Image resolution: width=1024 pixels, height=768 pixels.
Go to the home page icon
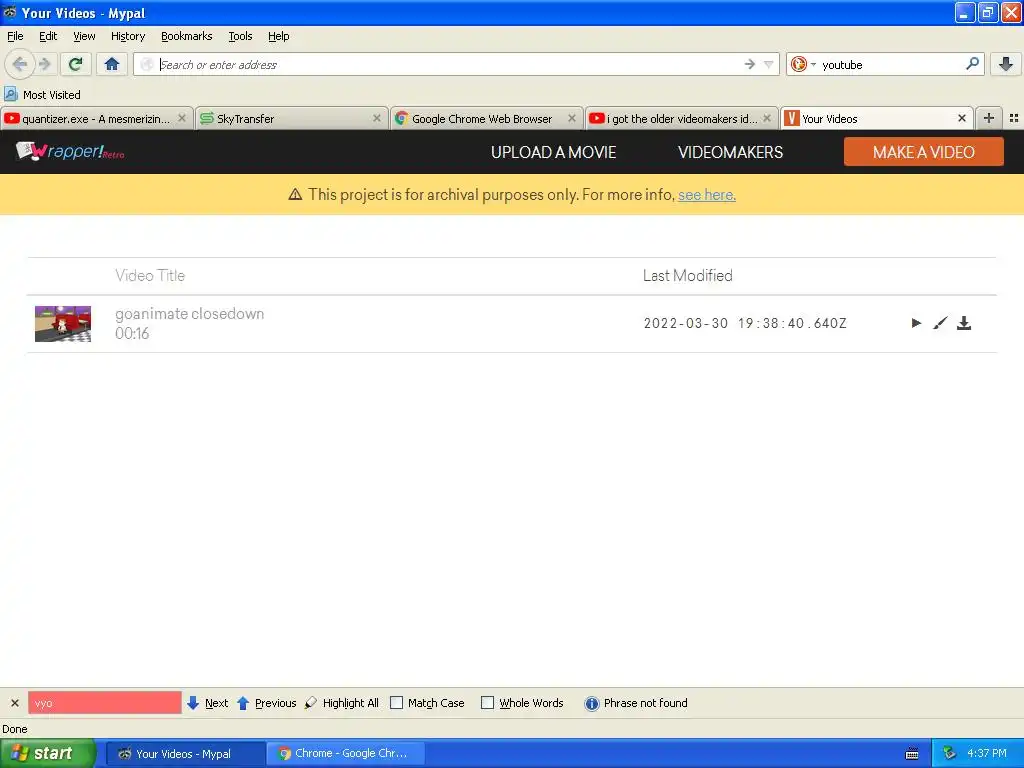coord(112,64)
